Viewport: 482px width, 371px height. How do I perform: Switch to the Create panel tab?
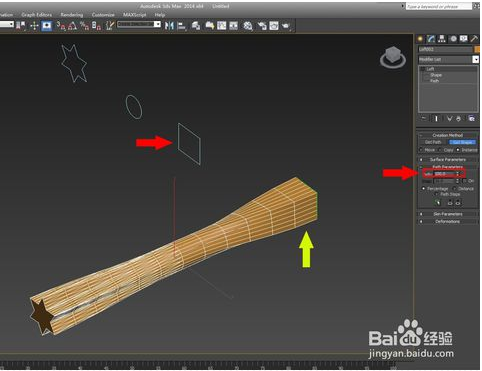point(420,39)
